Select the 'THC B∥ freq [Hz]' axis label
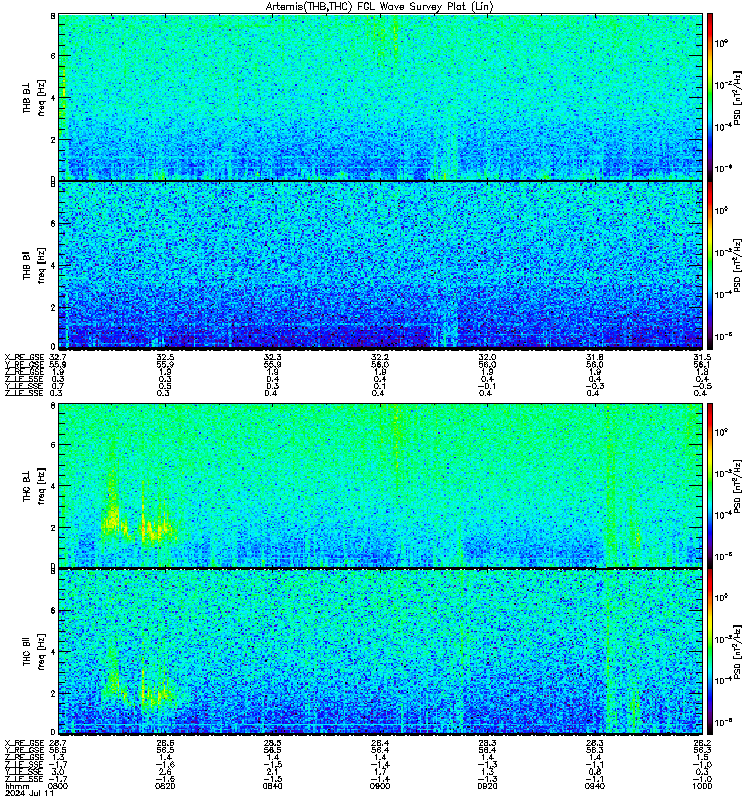 (34, 651)
